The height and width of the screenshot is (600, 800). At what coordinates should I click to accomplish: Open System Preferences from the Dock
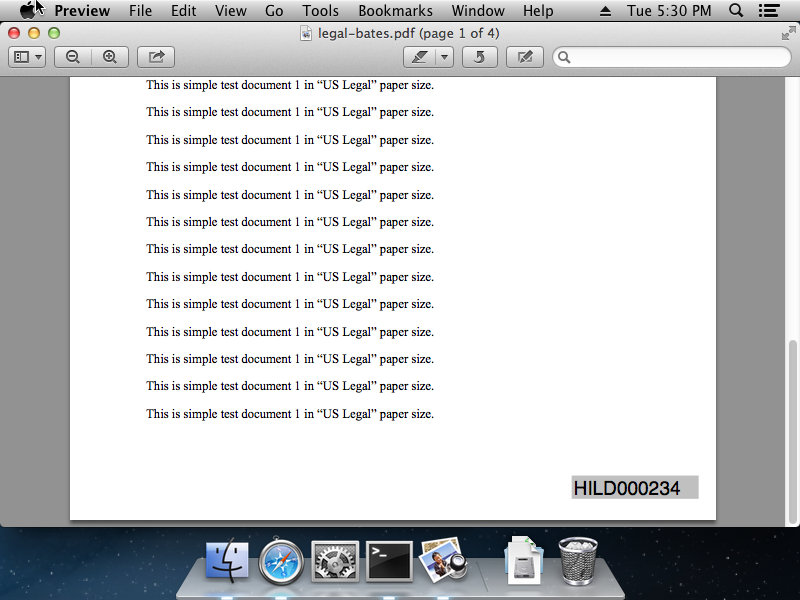coord(335,562)
